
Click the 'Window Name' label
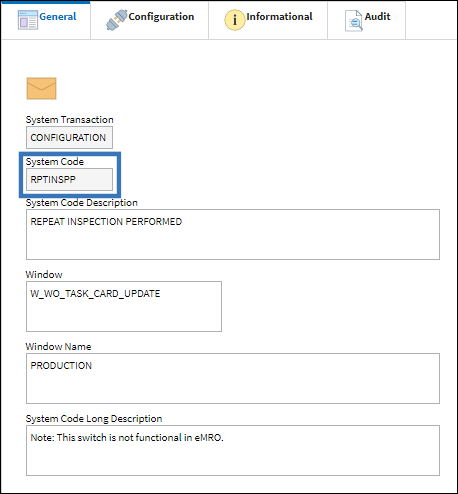point(58,347)
